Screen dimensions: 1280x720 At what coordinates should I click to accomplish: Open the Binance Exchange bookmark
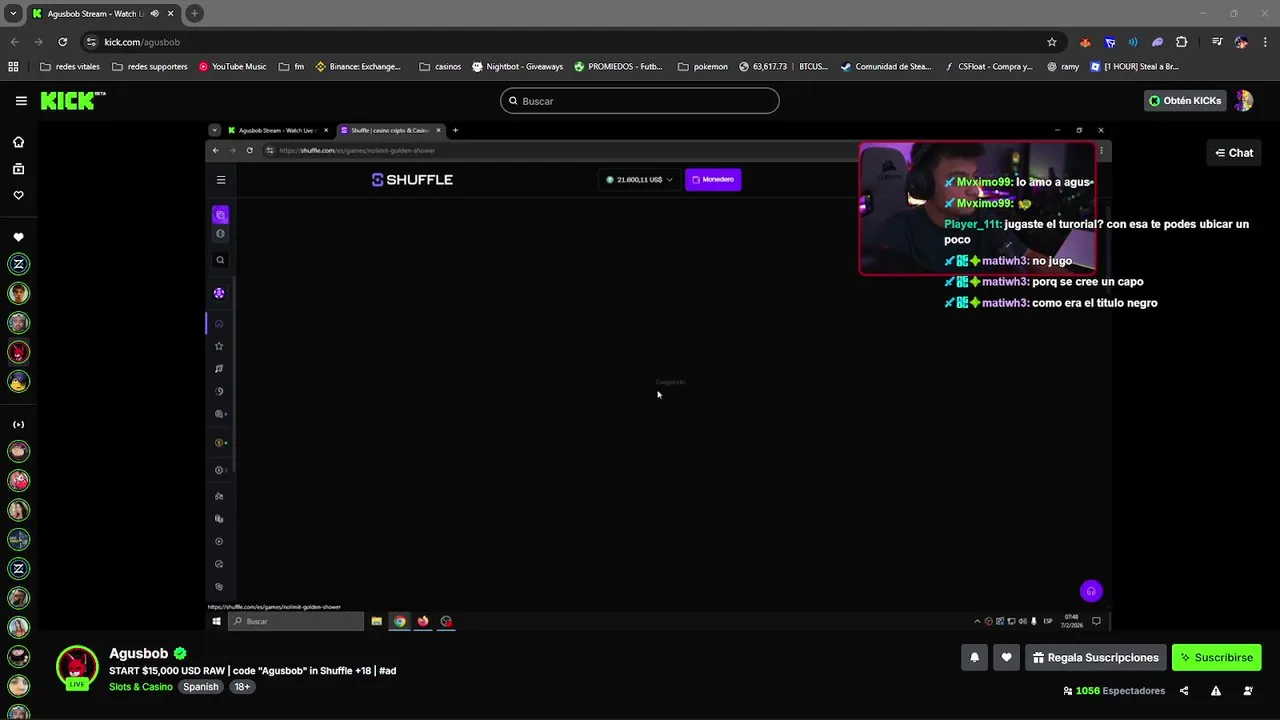pyautogui.click(x=358, y=67)
